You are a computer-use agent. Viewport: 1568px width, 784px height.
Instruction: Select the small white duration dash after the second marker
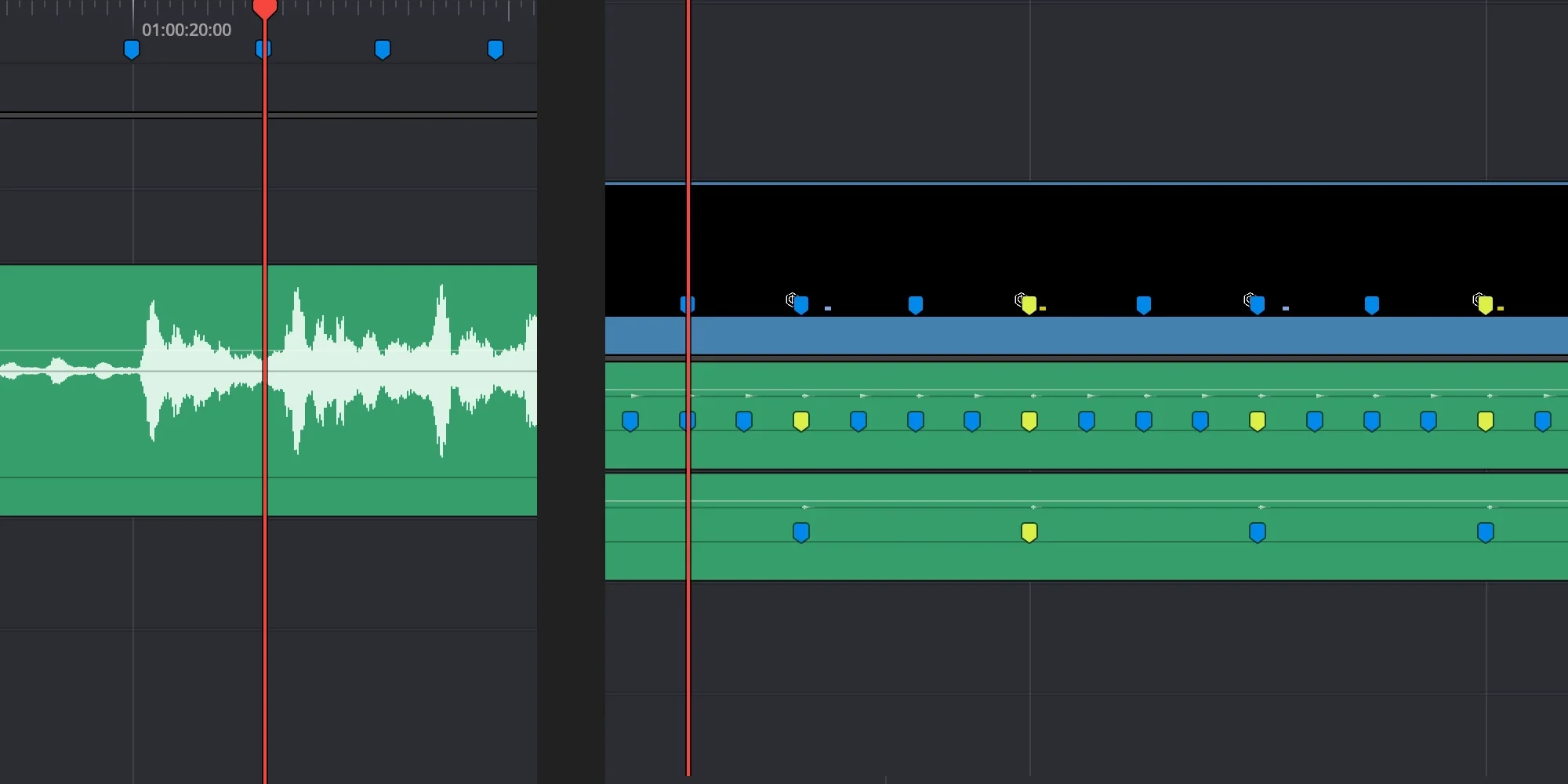(829, 309)
